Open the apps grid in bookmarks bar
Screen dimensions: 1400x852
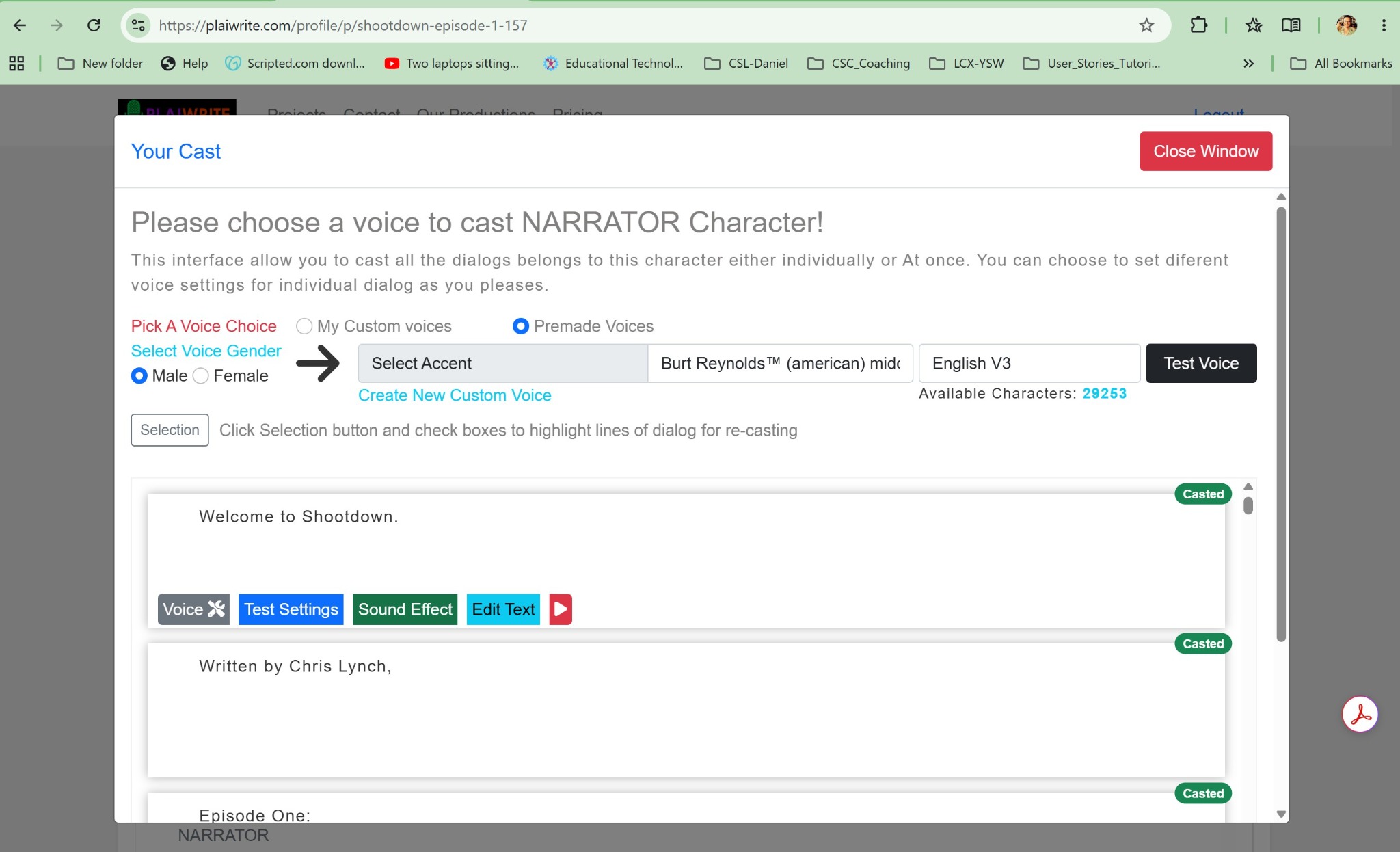pyautogui.click(x=16, y=64)
